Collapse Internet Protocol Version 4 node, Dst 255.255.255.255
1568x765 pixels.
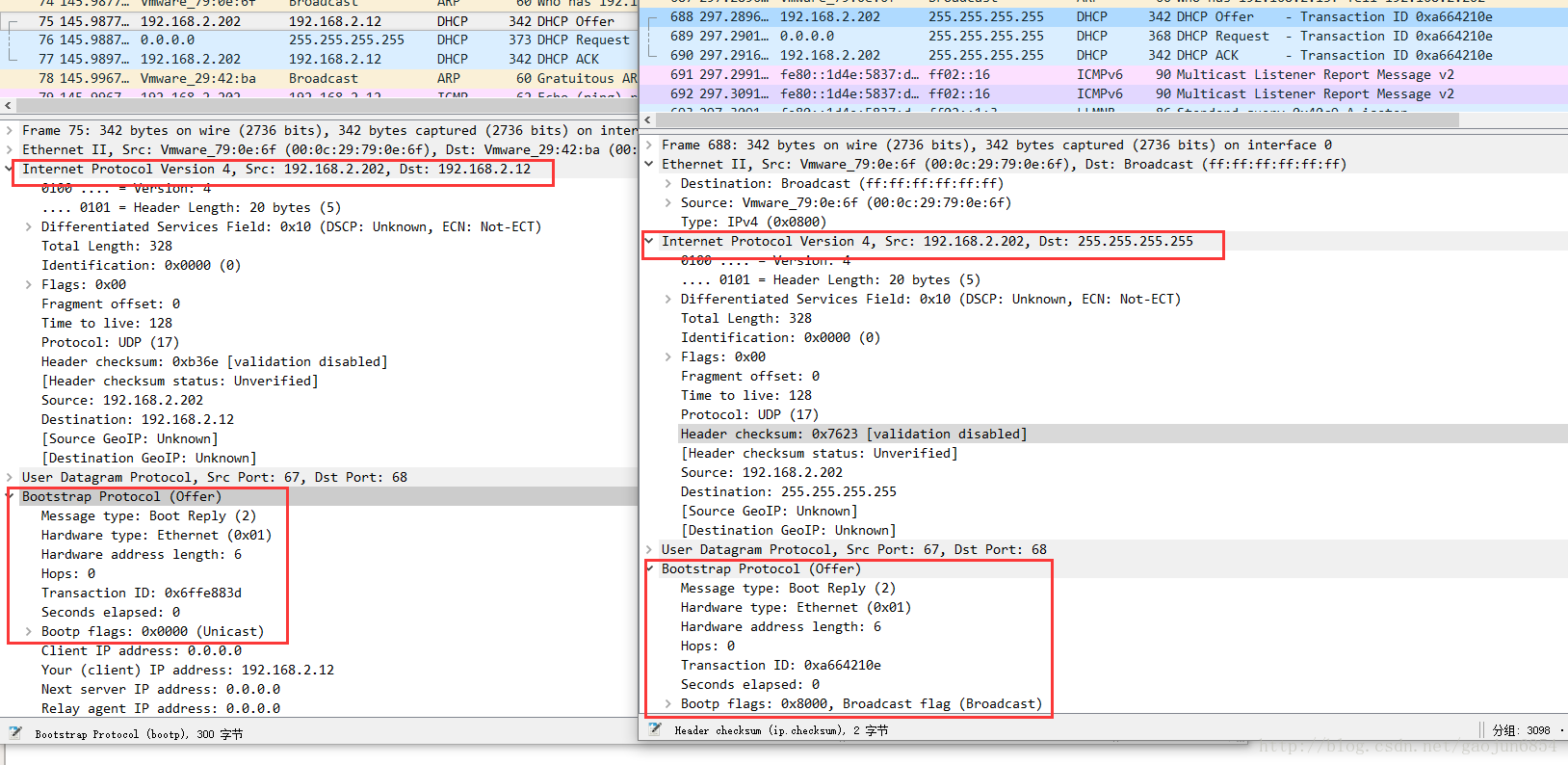coord(649,241)
